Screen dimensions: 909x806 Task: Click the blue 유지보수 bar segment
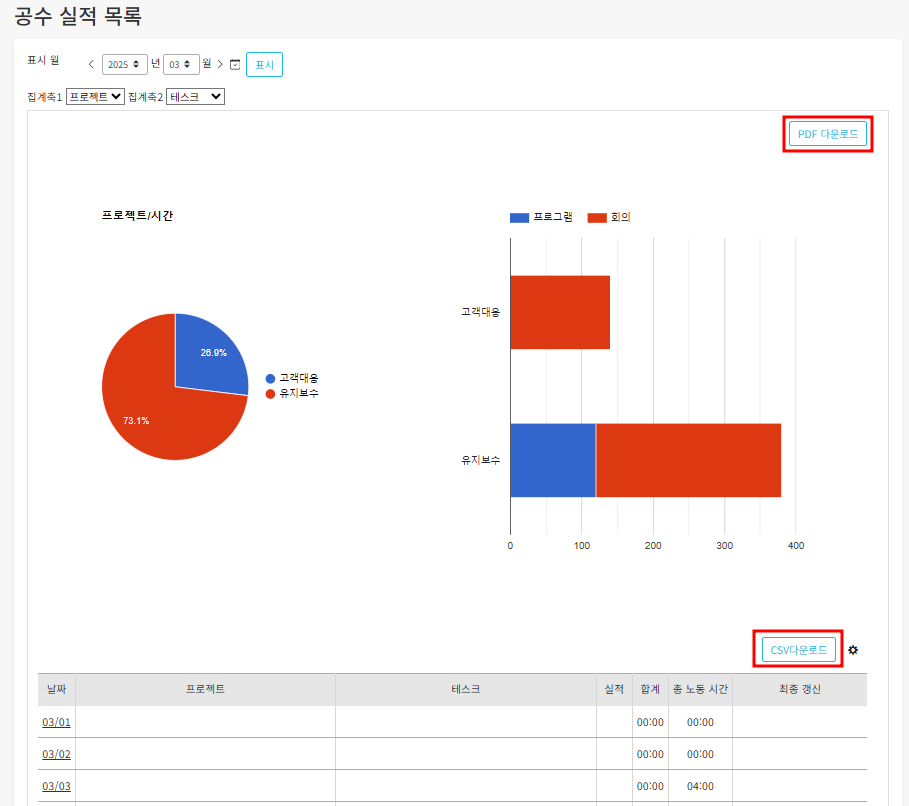[552, 460]
